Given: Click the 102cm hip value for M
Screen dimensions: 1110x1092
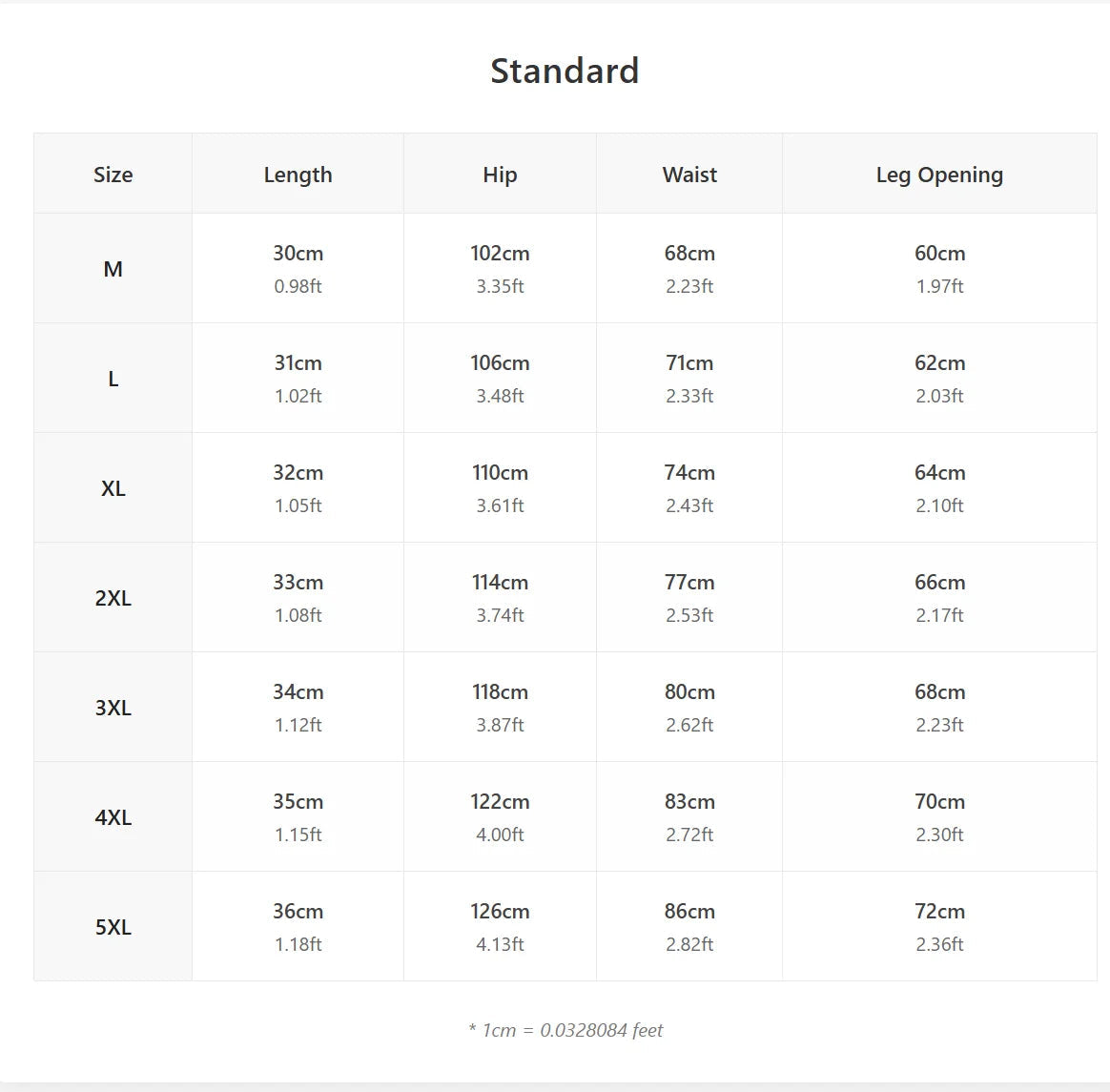Looking at the screenshot, I should [500, 254].
